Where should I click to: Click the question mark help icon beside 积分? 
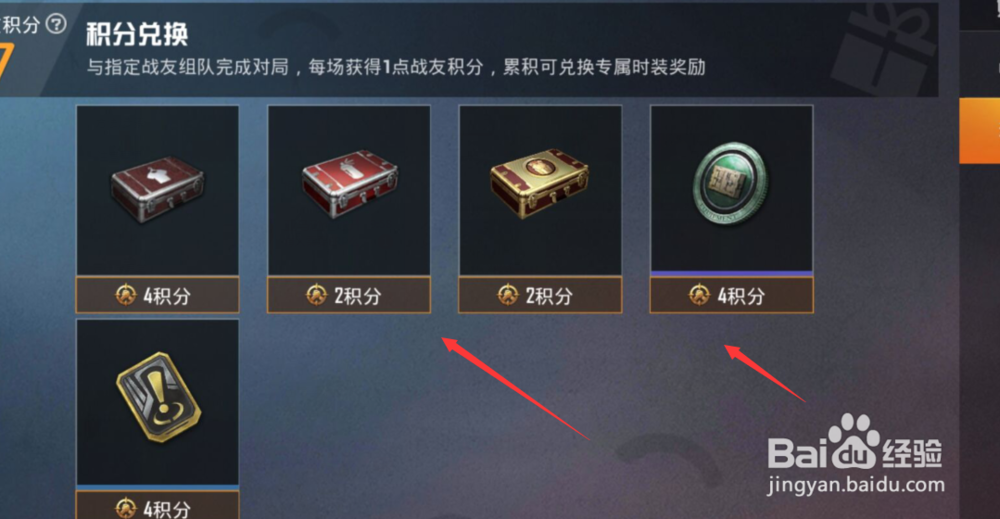click(x=57, y=24)
